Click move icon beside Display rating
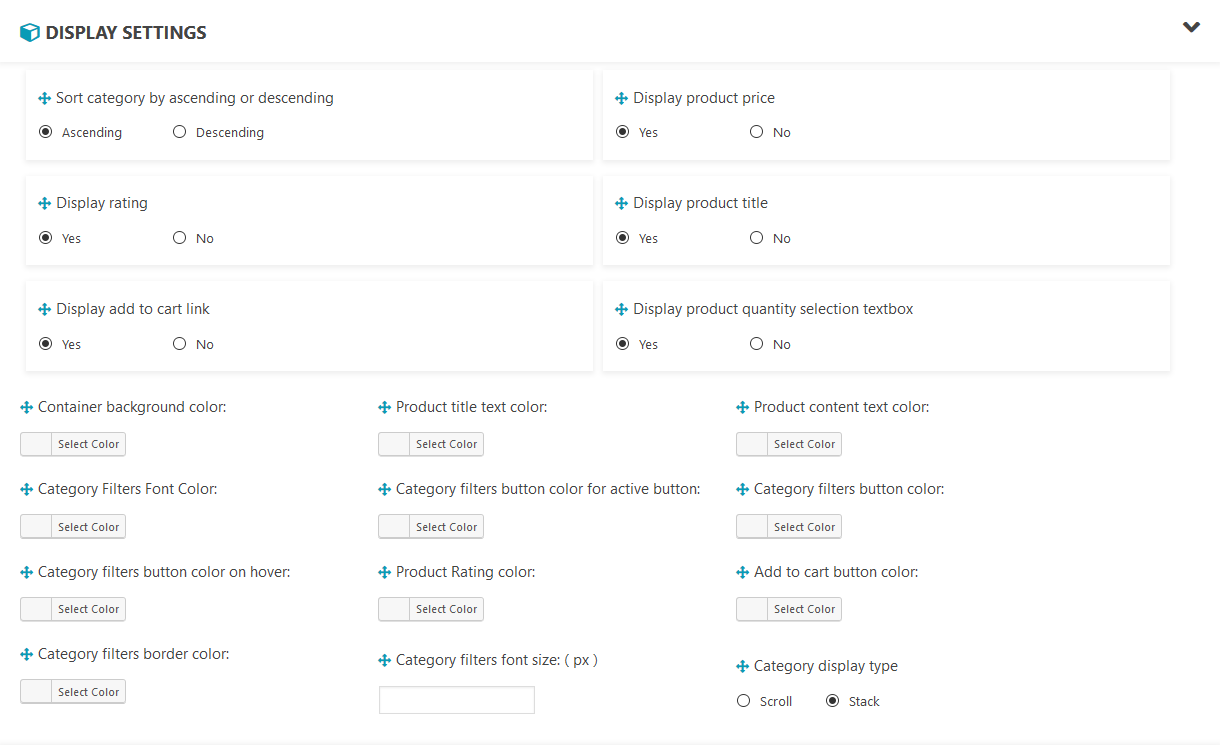Image resolution: width=1220 pixels, height=745 pixels. pyautogui.click(x=44, y=203)
